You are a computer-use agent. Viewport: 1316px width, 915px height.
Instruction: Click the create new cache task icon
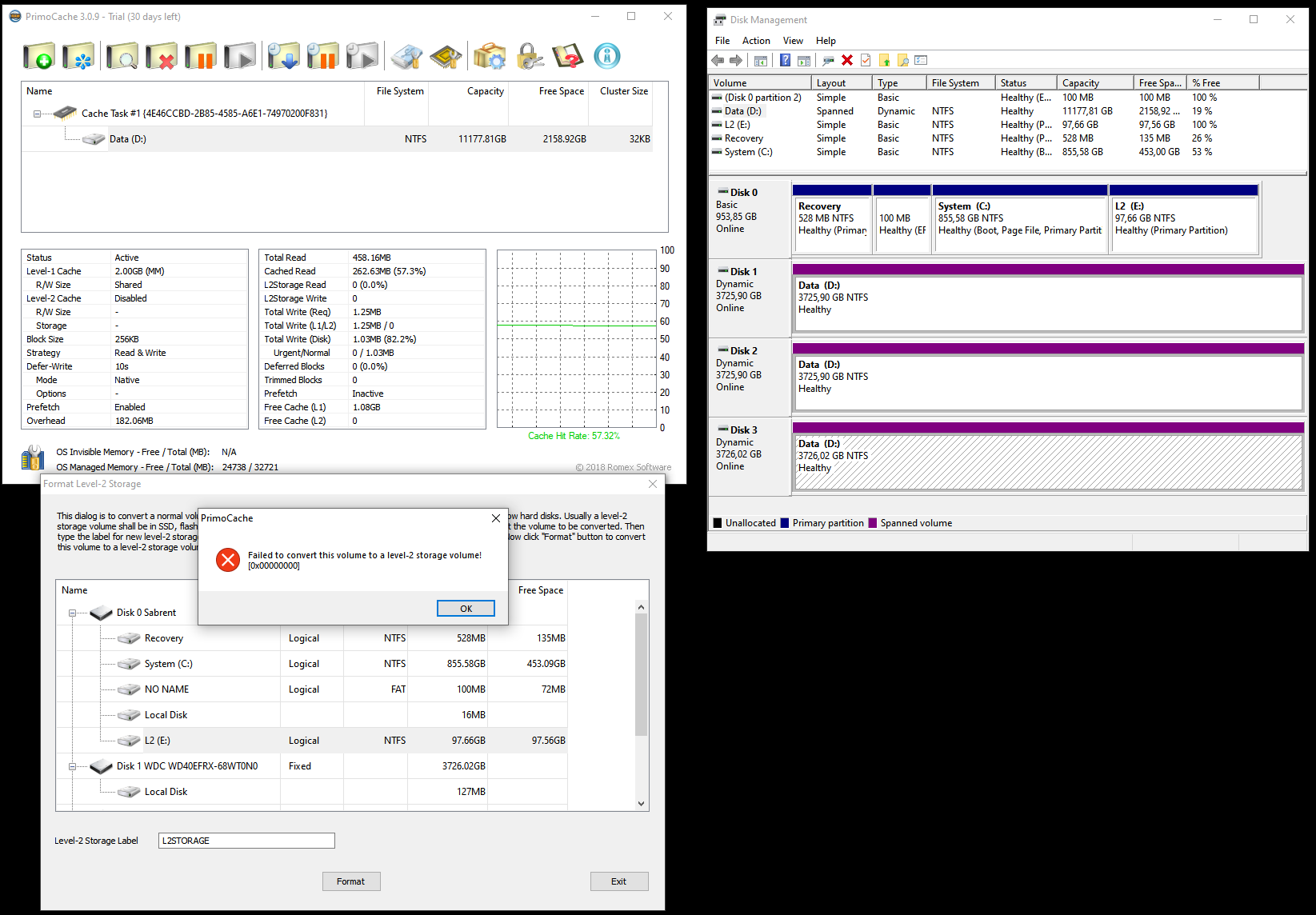click(38, 56)
